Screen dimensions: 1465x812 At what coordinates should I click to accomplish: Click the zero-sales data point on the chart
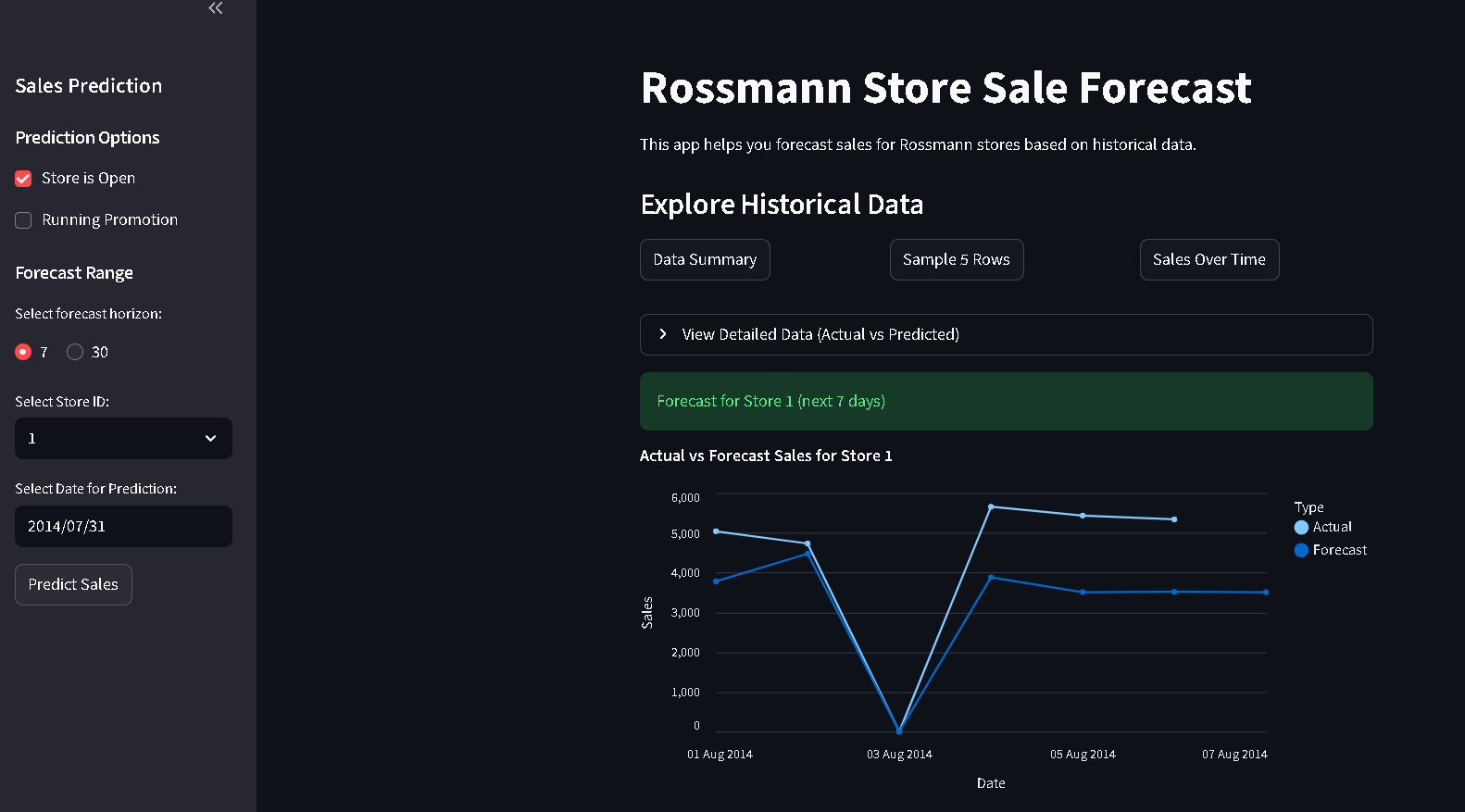pos(899,731)
